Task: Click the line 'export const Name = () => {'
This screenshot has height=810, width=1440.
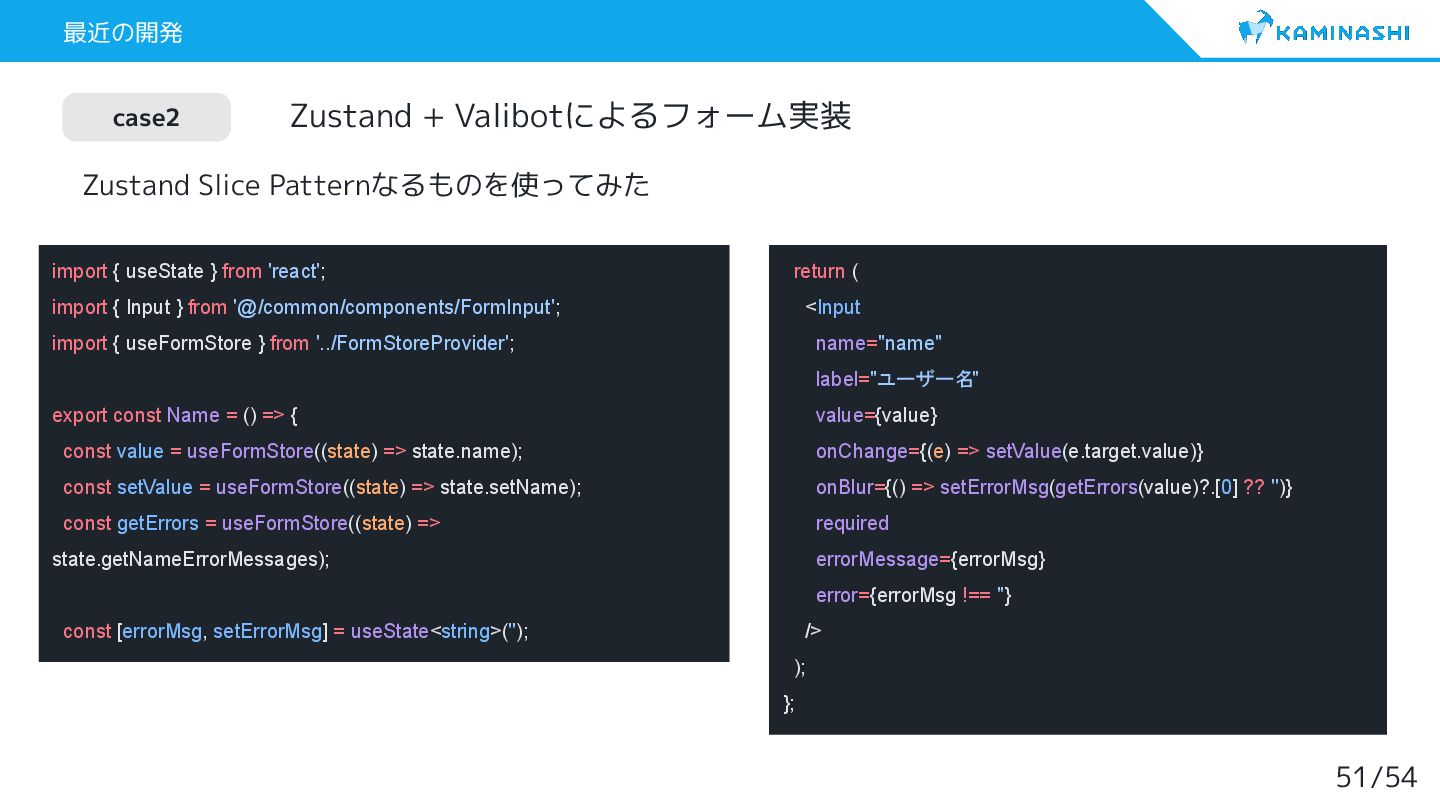Action: [175, 415]
